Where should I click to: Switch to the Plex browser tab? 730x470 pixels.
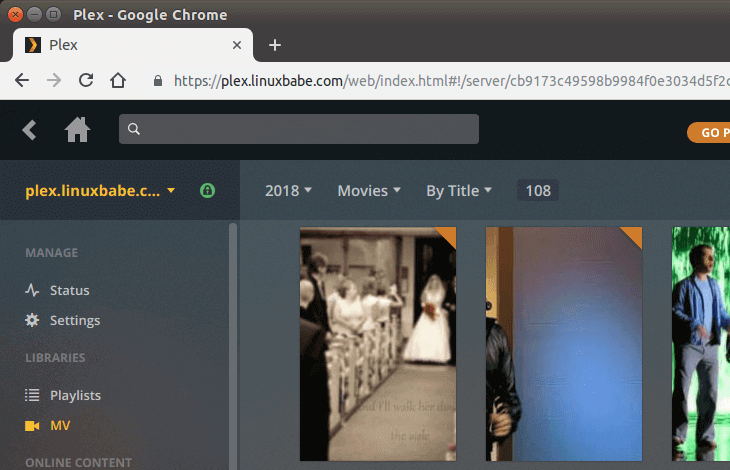tap(130, 45)
